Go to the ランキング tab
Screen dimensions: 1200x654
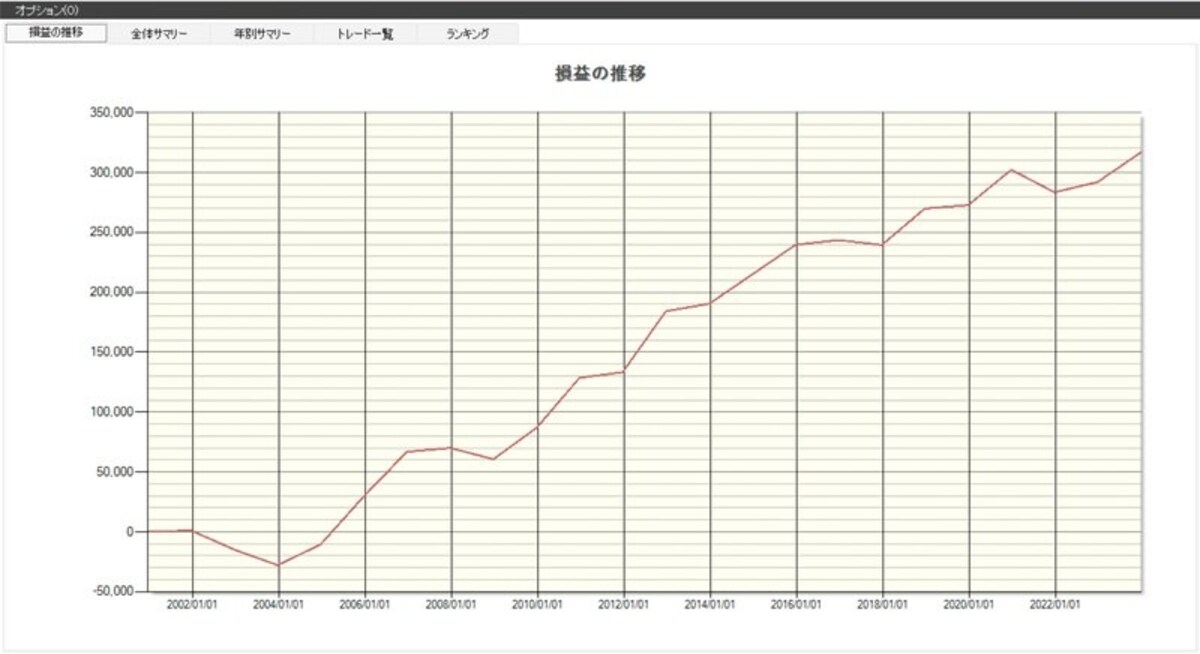pyautogui.click(x=468, y=34)
